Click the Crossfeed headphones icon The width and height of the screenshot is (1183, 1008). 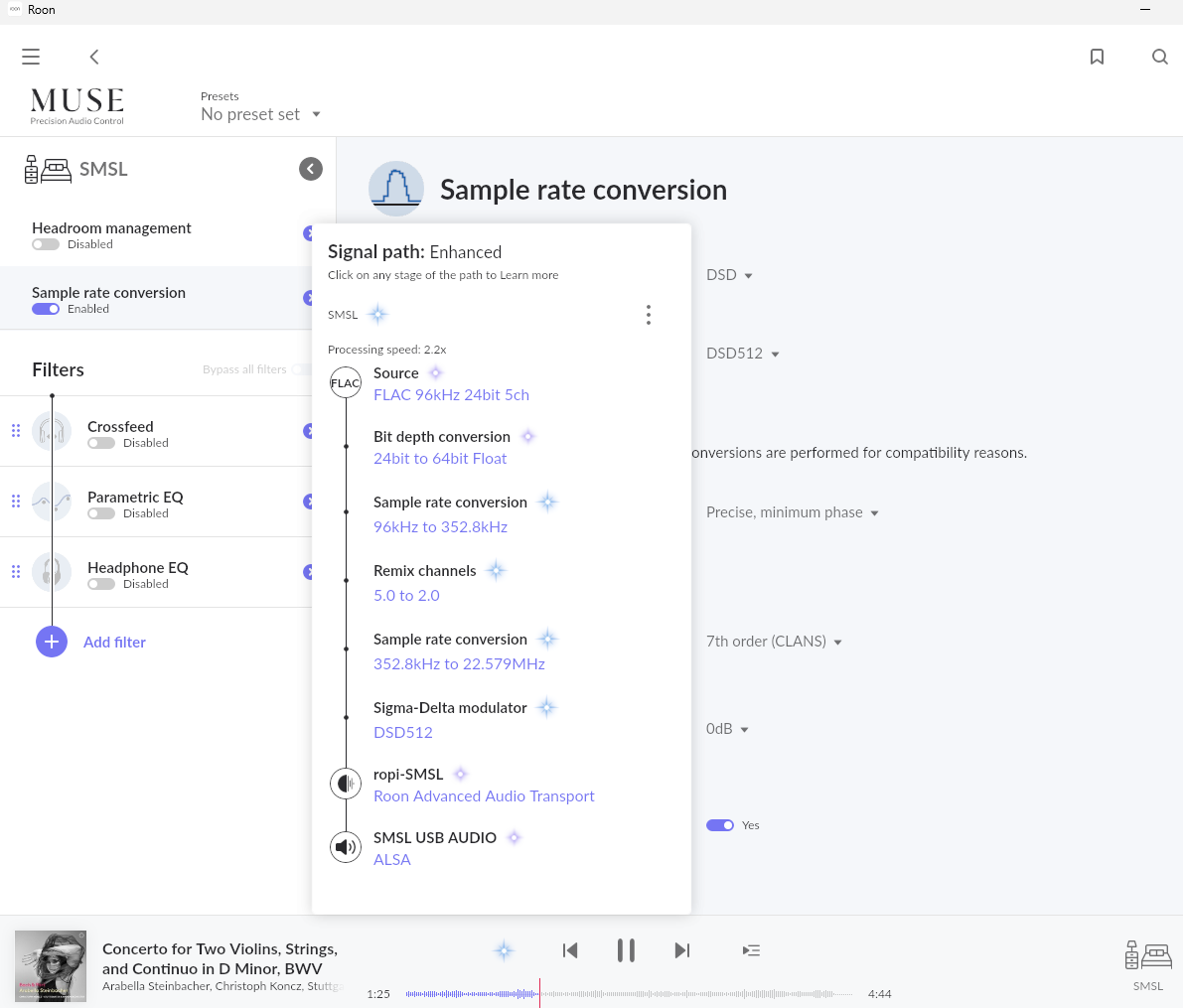[x=52, y=432]
